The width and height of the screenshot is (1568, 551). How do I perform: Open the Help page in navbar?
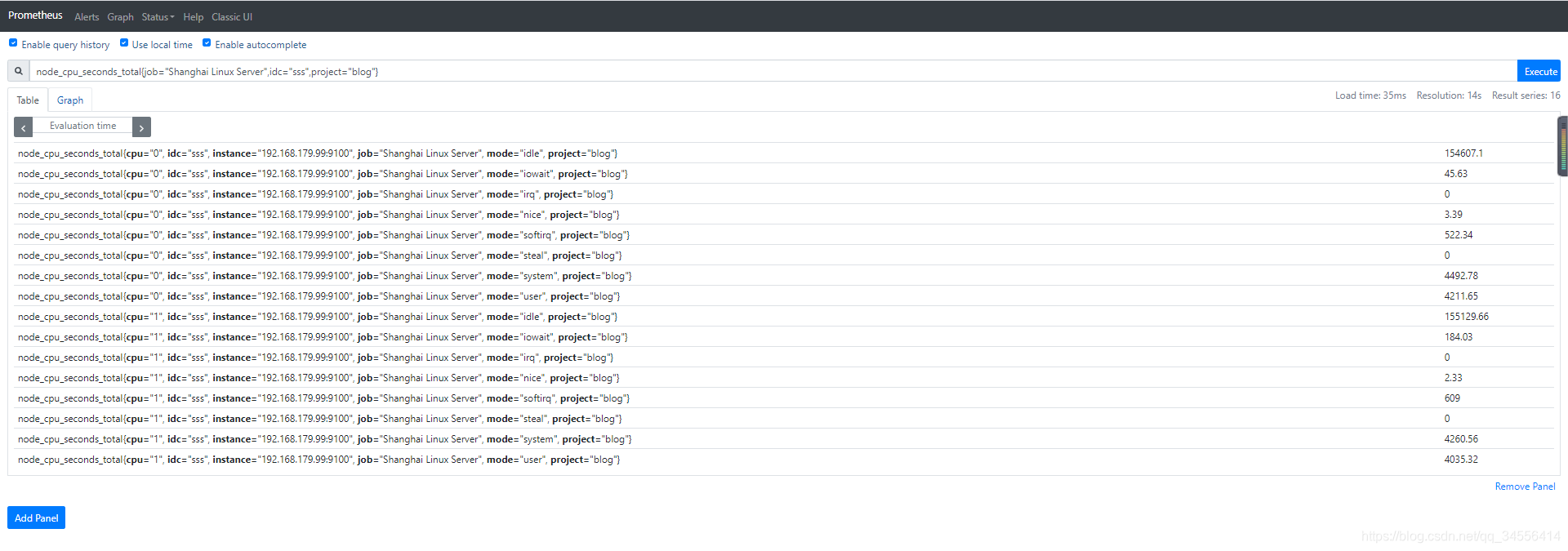[x=194, y=17]
